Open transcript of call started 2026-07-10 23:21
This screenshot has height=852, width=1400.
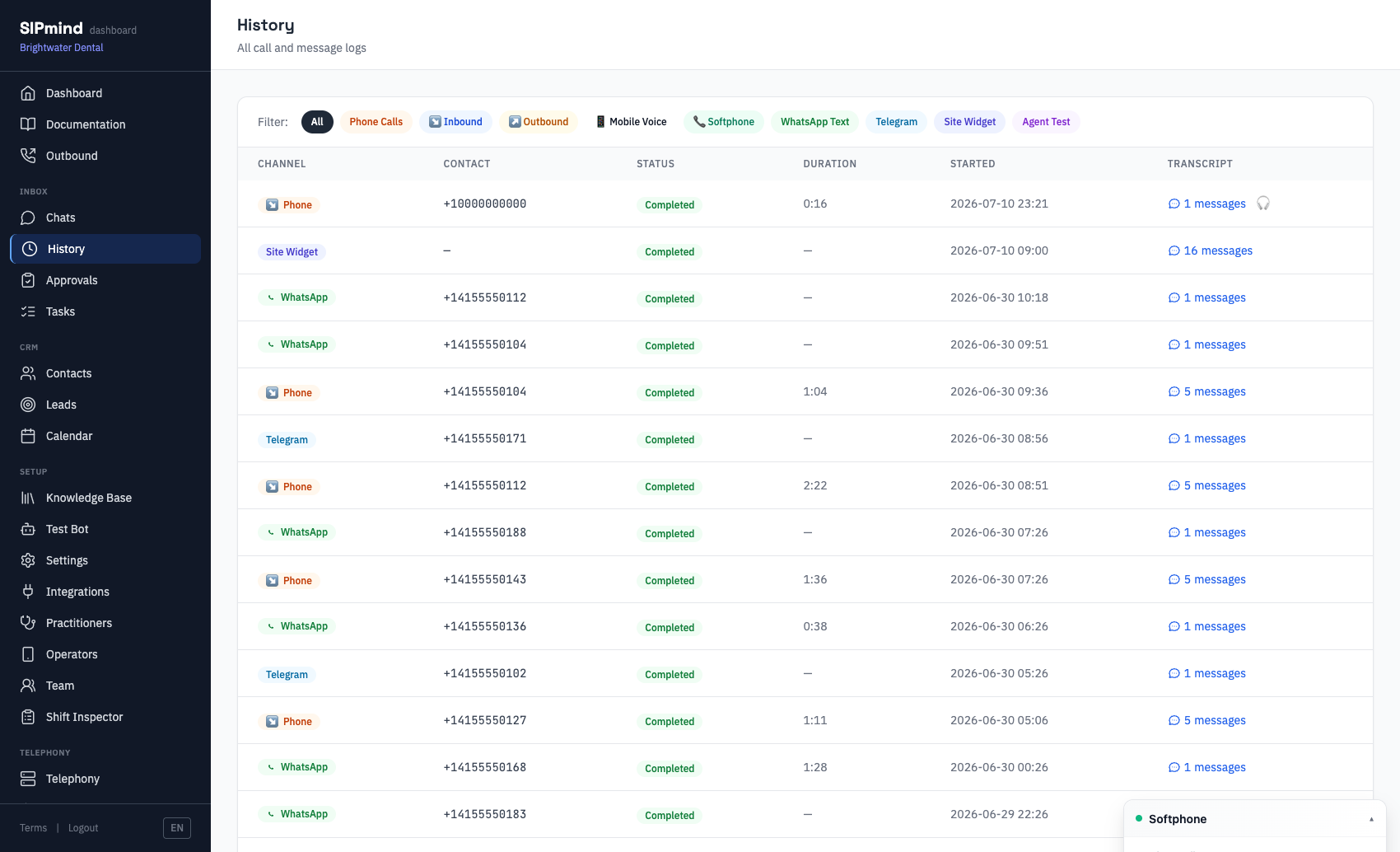(1207, 204)
